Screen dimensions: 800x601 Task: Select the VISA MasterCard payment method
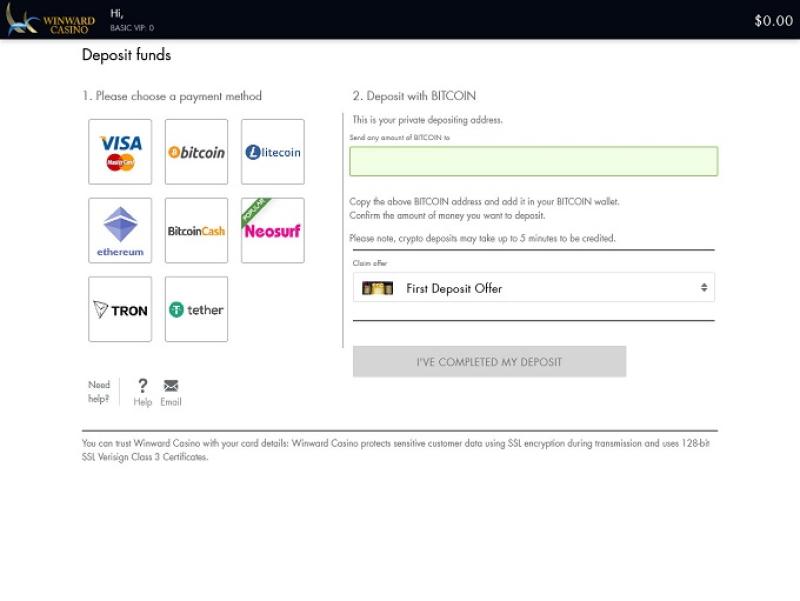pos(120,152)
